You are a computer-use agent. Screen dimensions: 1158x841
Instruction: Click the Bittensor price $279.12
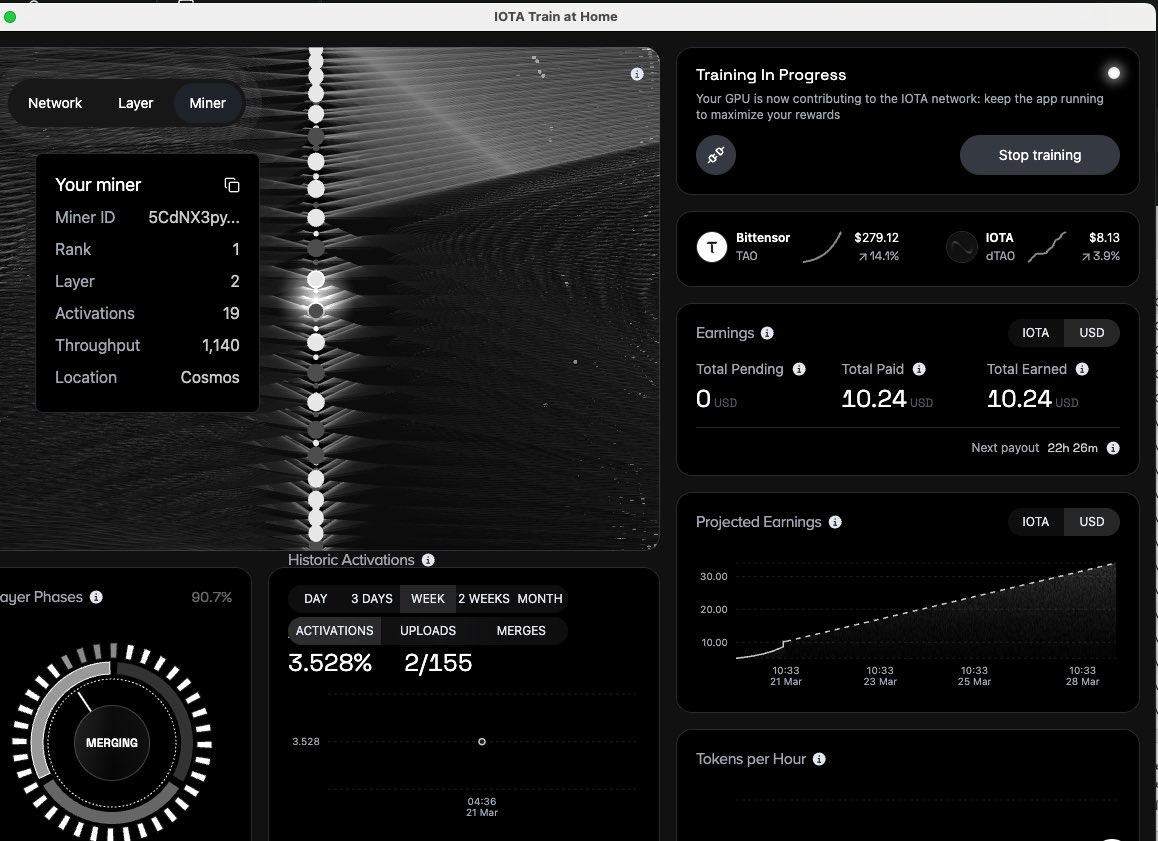pyautogui.click(x=877, y=238)
